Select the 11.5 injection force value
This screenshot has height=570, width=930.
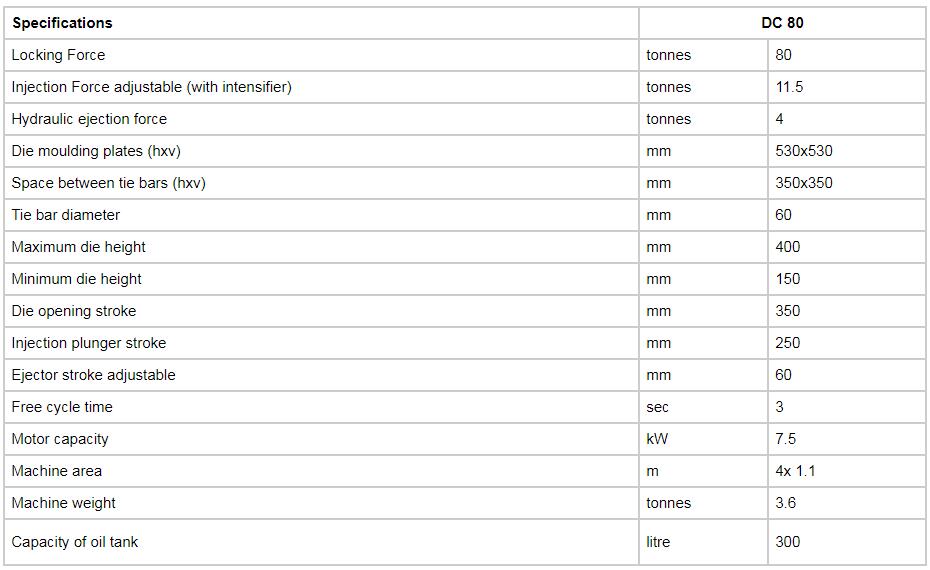[789, 87]
